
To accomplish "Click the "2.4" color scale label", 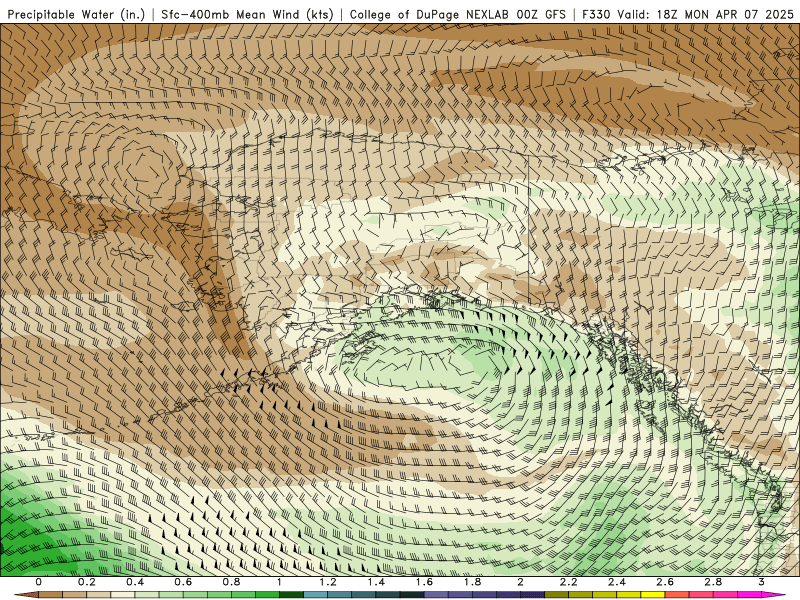I will 617,582.
